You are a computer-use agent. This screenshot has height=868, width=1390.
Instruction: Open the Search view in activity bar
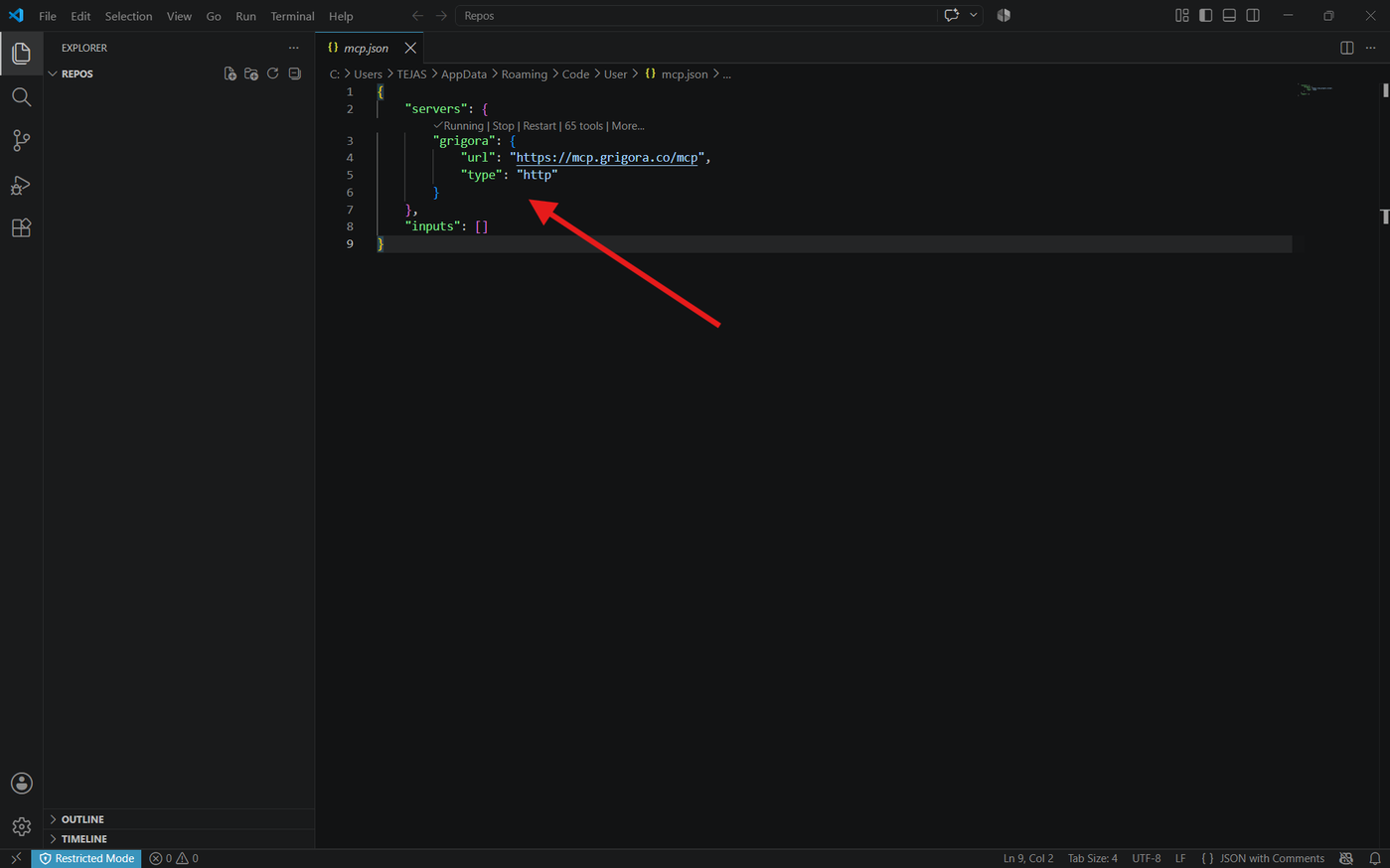pyautogui.click(x=21, y=97)
